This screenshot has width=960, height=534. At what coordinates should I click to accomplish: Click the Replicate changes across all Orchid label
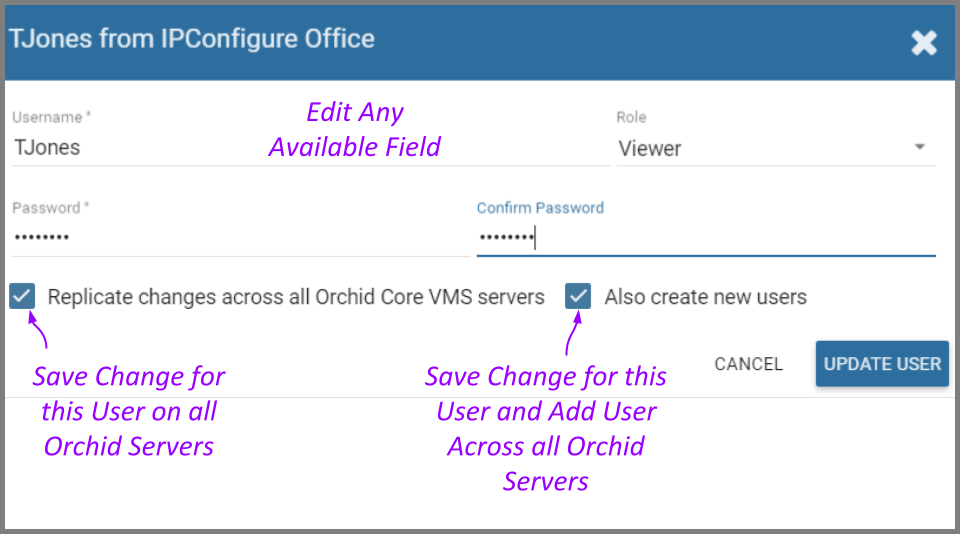(296, 297)
